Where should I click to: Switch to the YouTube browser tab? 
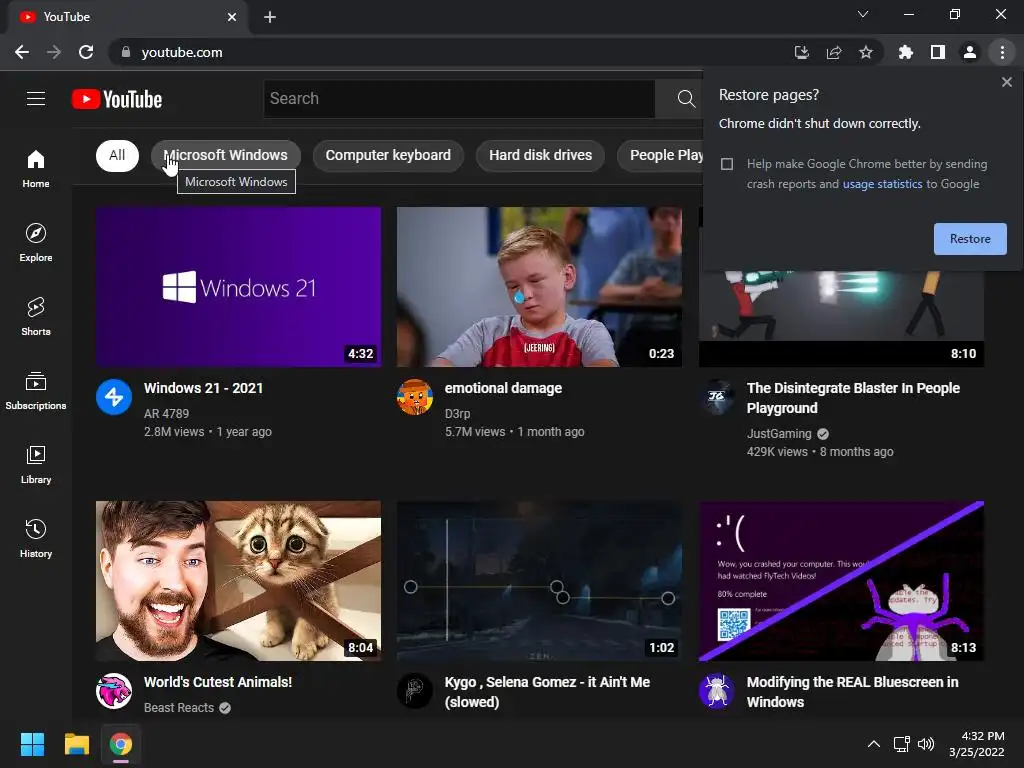[x=127, y=17]
